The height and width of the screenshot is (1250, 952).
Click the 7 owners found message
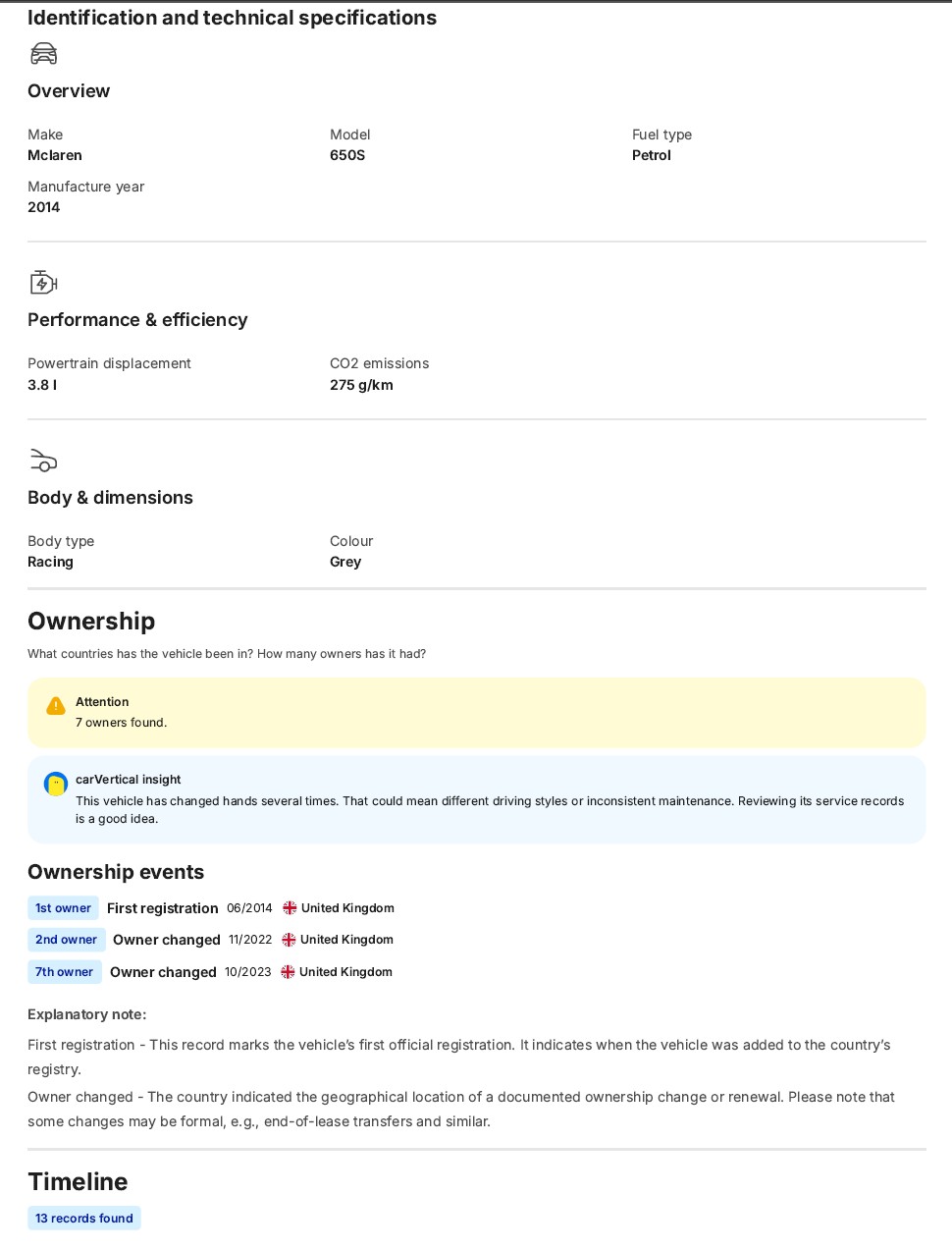coord(122,723)
